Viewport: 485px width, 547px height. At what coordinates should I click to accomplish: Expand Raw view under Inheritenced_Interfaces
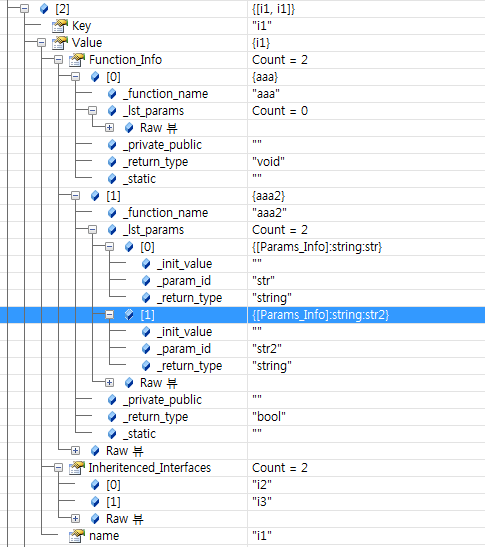pos(75,519)
